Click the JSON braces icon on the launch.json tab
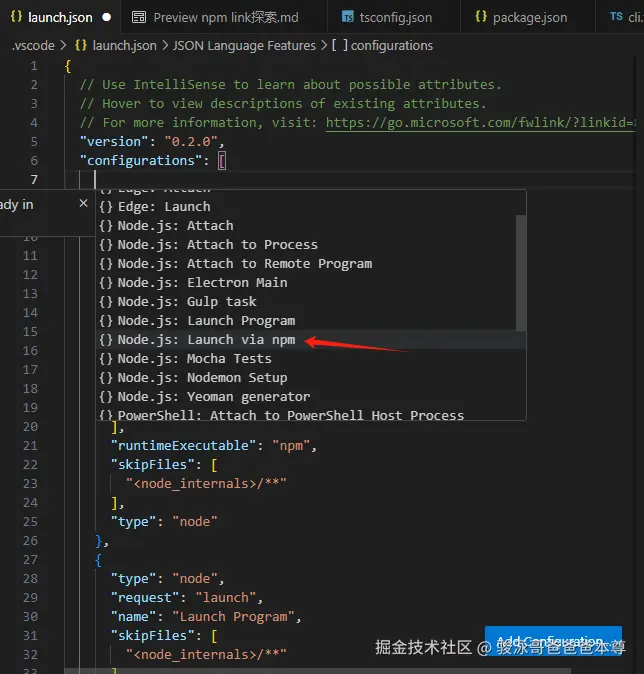Viewport: 644px width, 674px height. click(x=16, y=17)
